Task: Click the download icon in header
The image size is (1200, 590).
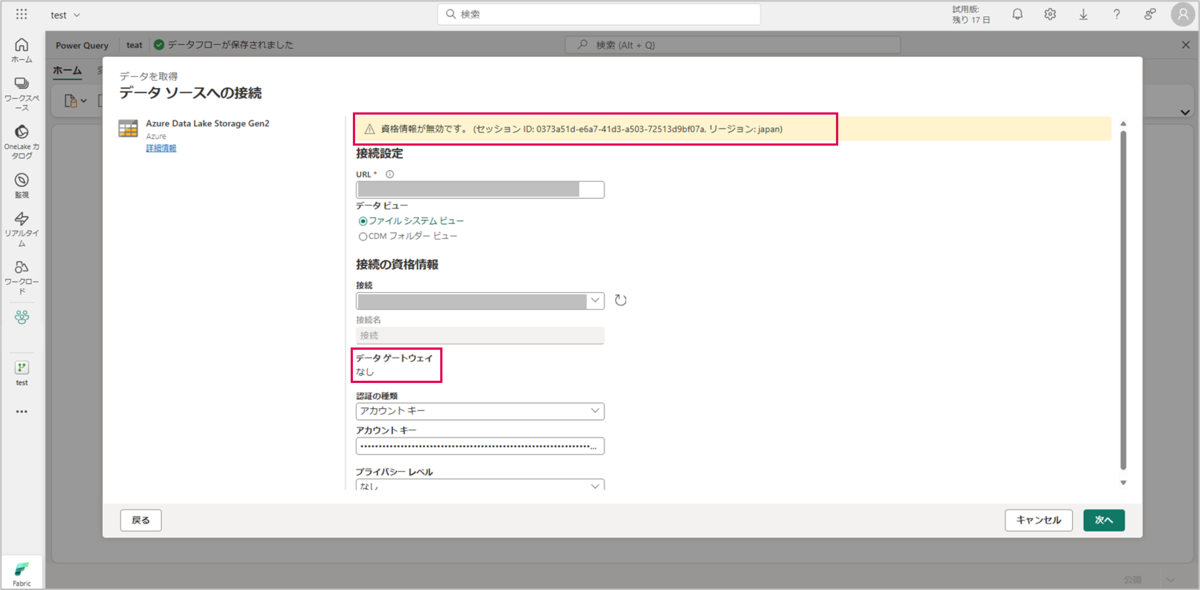Action: coord(1083,14)
